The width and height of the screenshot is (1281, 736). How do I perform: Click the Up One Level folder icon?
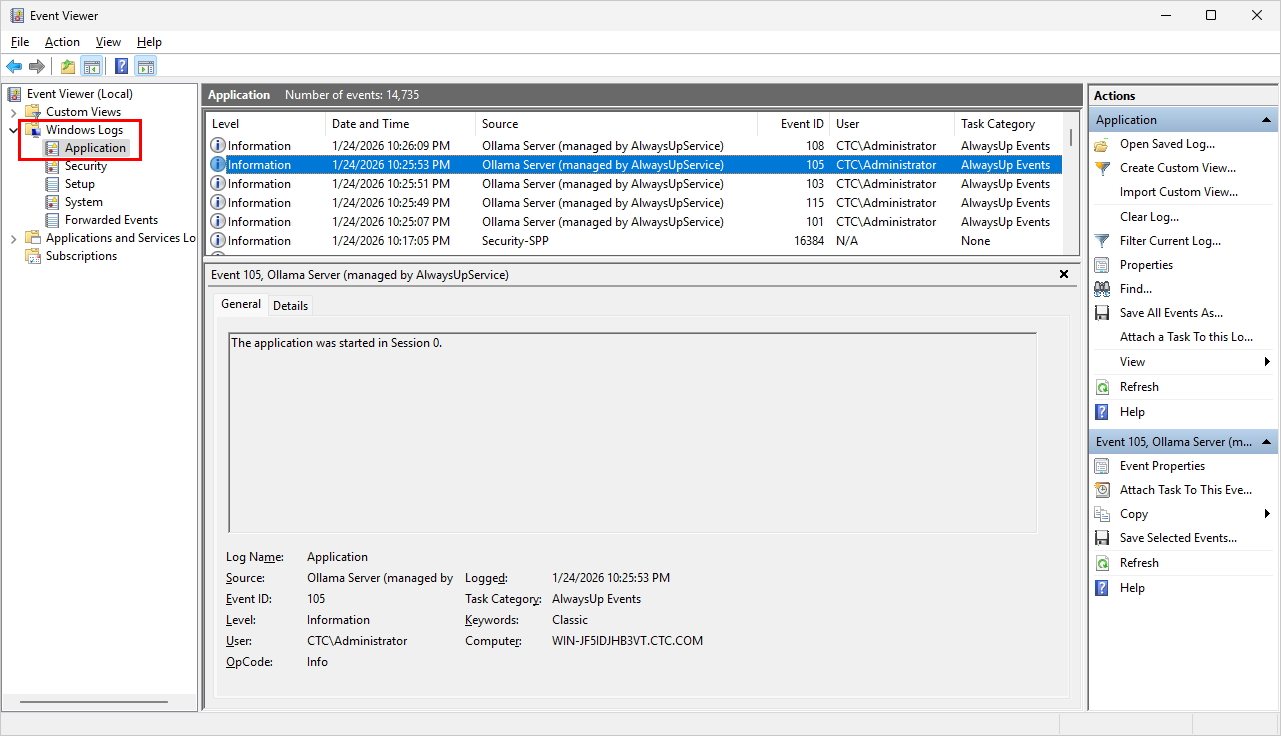pyautogui.click(x=67, y=67)
